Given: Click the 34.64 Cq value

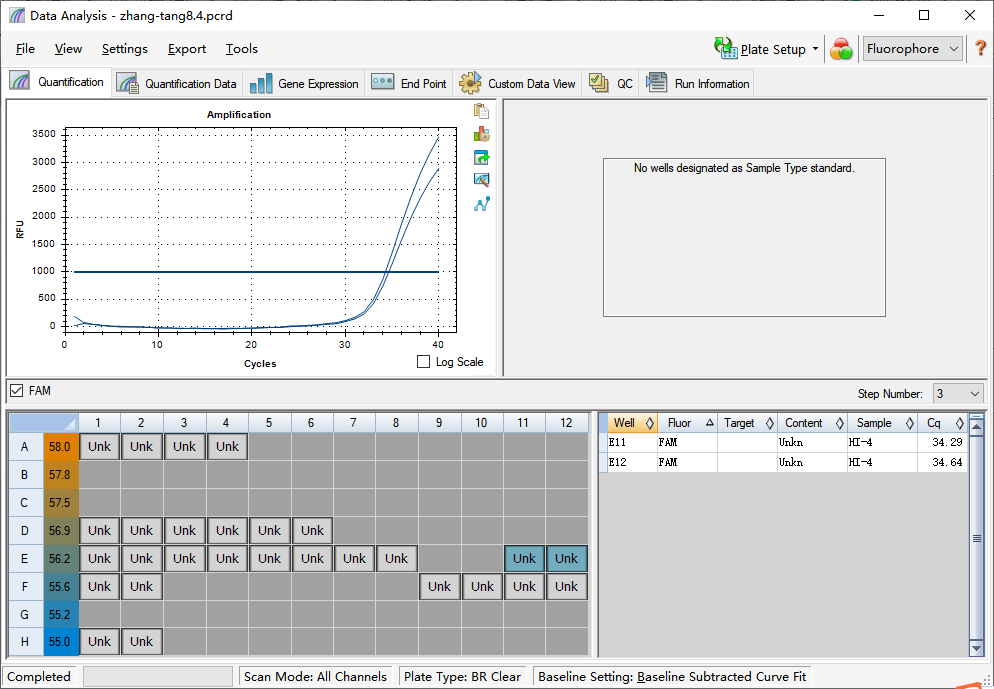Looking at the screenshot, I should point(947,462).
